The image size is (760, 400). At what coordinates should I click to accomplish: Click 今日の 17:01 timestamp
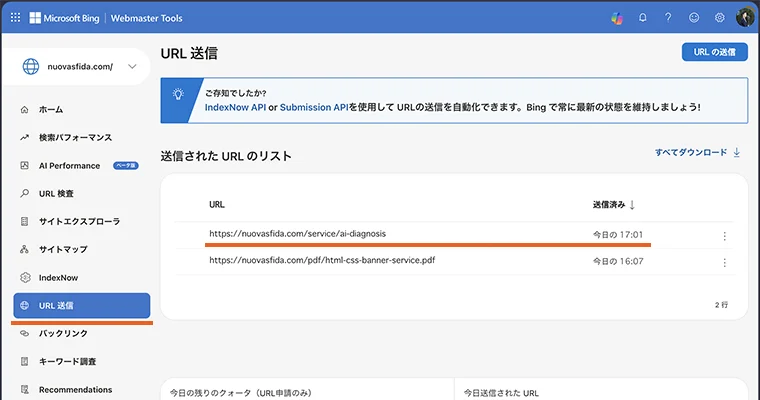(618, 235)
